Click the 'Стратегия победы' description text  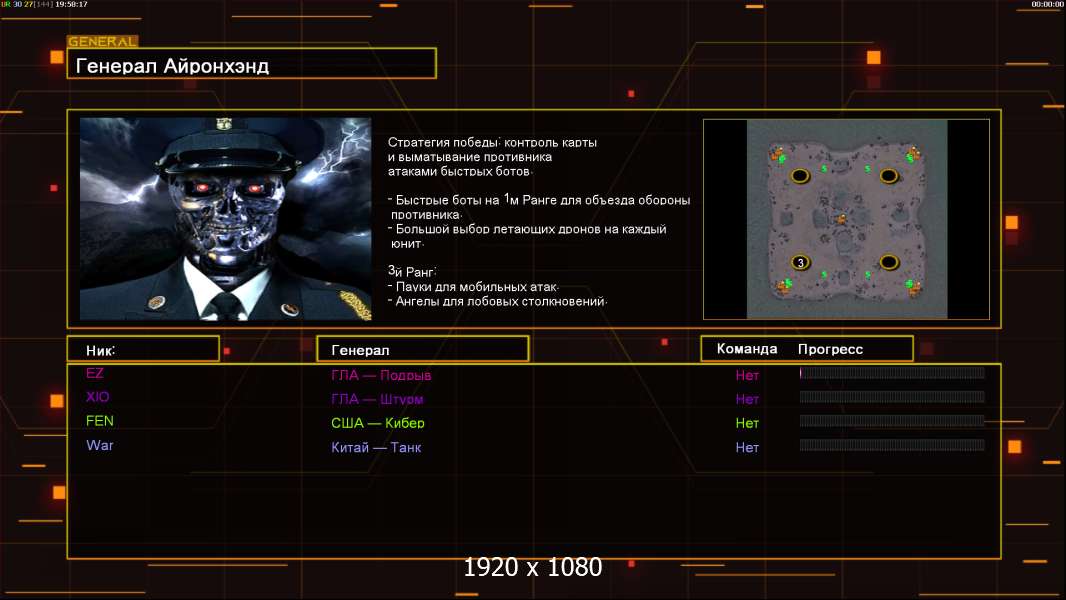pyautogui.click(x=492, y=156)
